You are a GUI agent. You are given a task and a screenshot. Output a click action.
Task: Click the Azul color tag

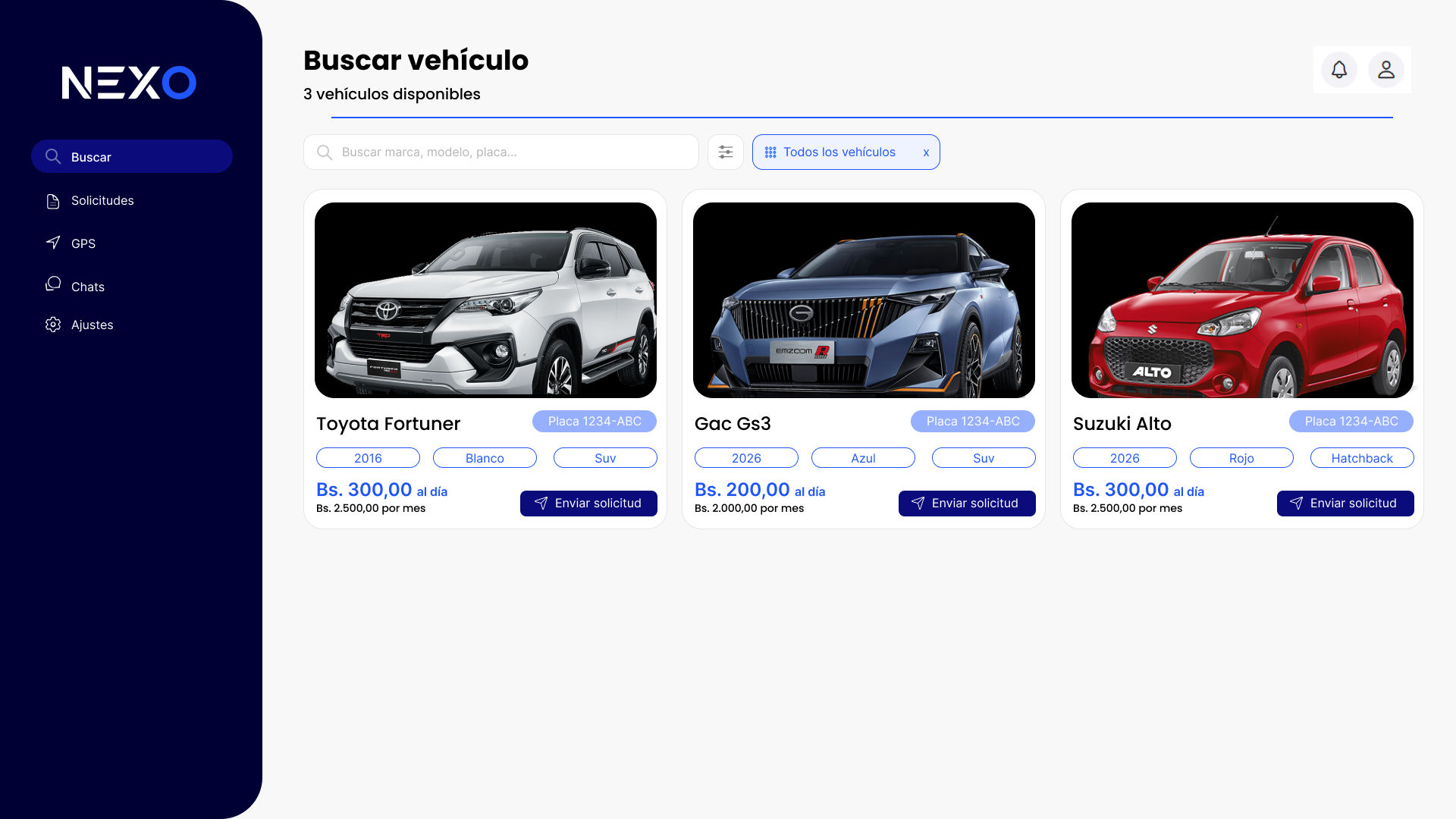coord(863,458)
